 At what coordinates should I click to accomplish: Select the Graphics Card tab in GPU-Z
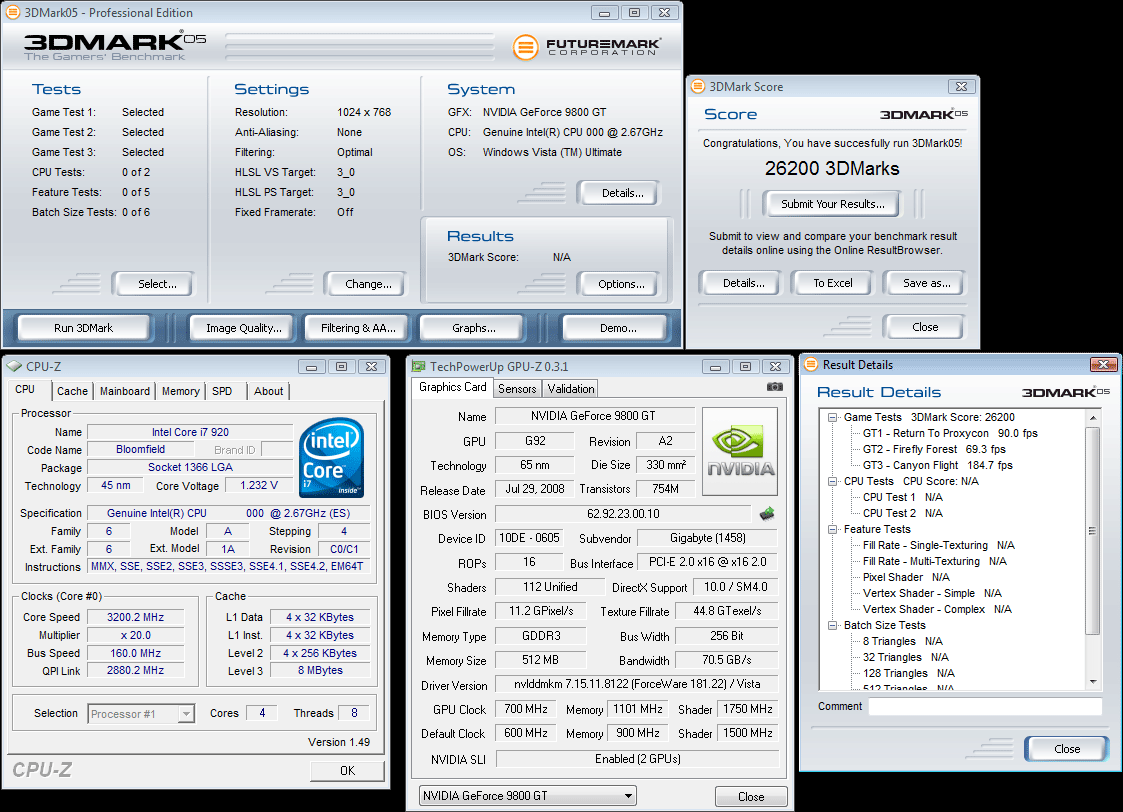(453, 387)
